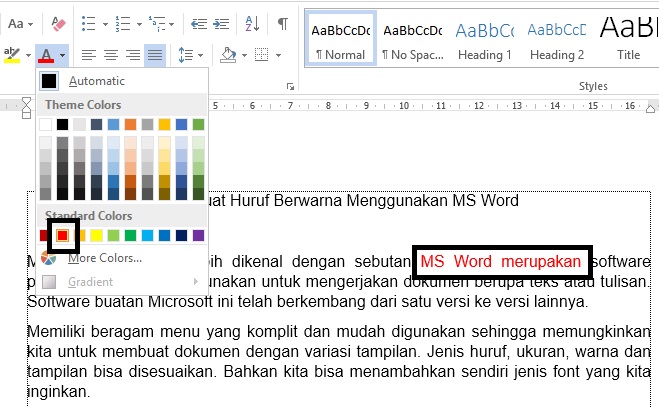Select the Normal style
Viewport: 659px width, 407px height.
[x=341, y=39]
